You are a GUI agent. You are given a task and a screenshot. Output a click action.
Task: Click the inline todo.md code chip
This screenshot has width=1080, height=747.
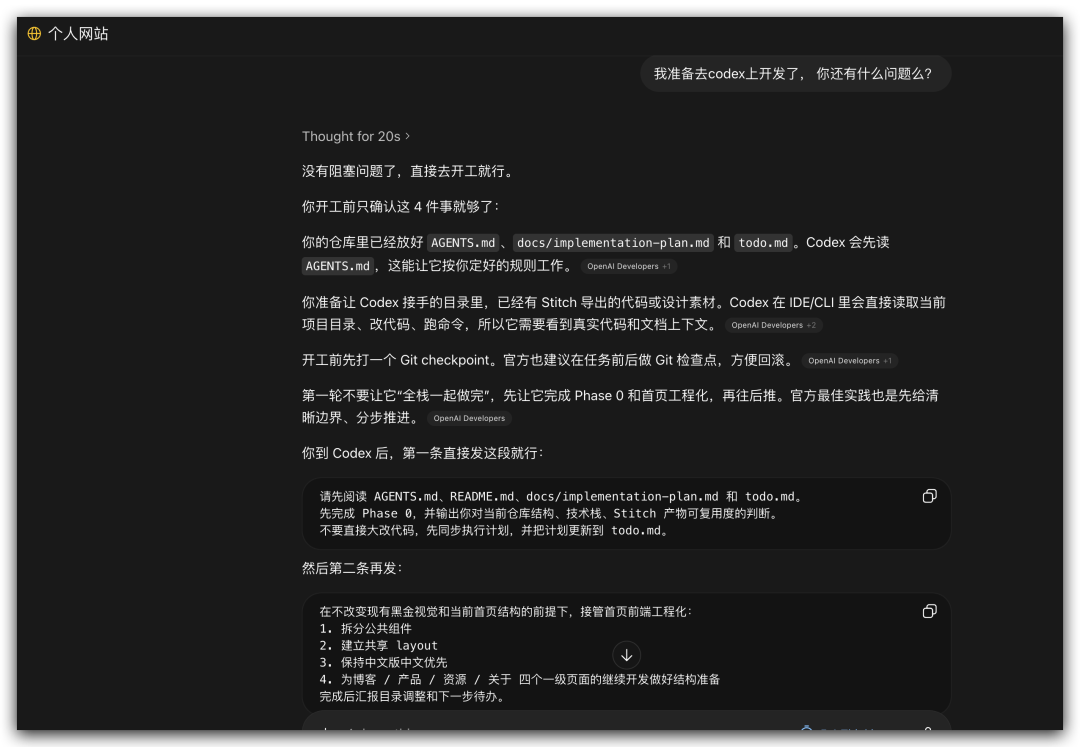[x=763, y=242]
